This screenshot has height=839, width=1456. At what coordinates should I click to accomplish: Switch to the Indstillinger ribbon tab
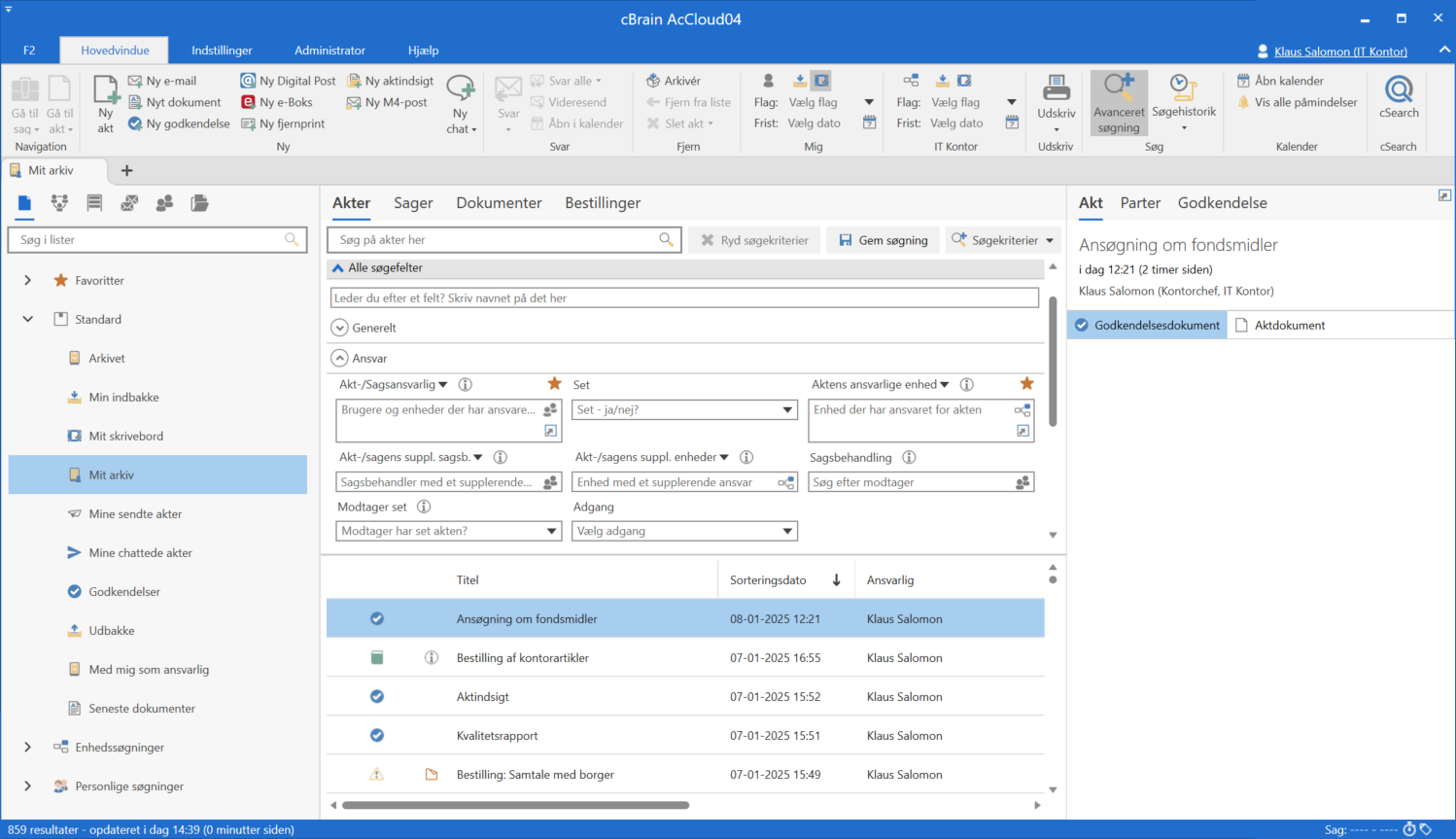pos(222,51)
